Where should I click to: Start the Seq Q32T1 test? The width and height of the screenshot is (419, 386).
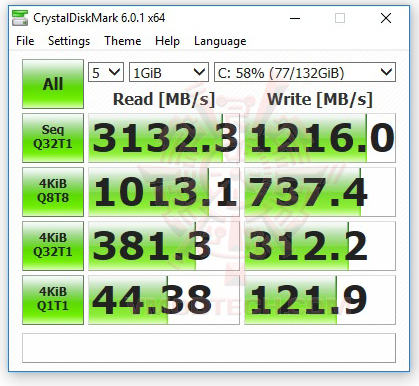click(53, 138)
